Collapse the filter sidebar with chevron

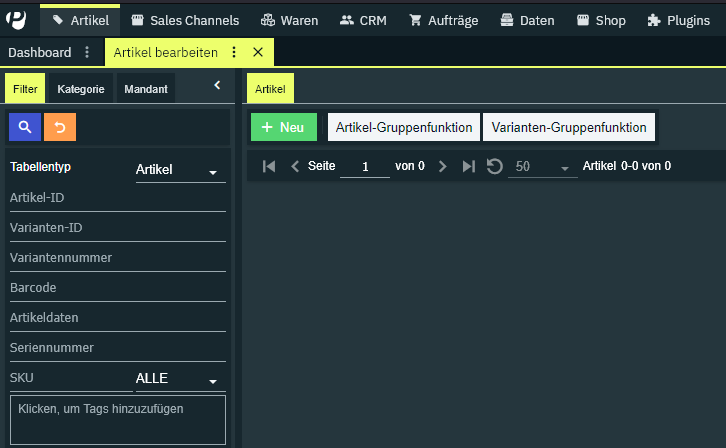coord(217,86)
